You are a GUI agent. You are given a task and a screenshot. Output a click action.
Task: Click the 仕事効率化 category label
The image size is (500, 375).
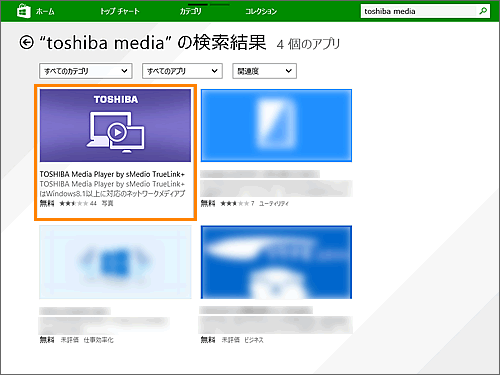click(98, 340)
